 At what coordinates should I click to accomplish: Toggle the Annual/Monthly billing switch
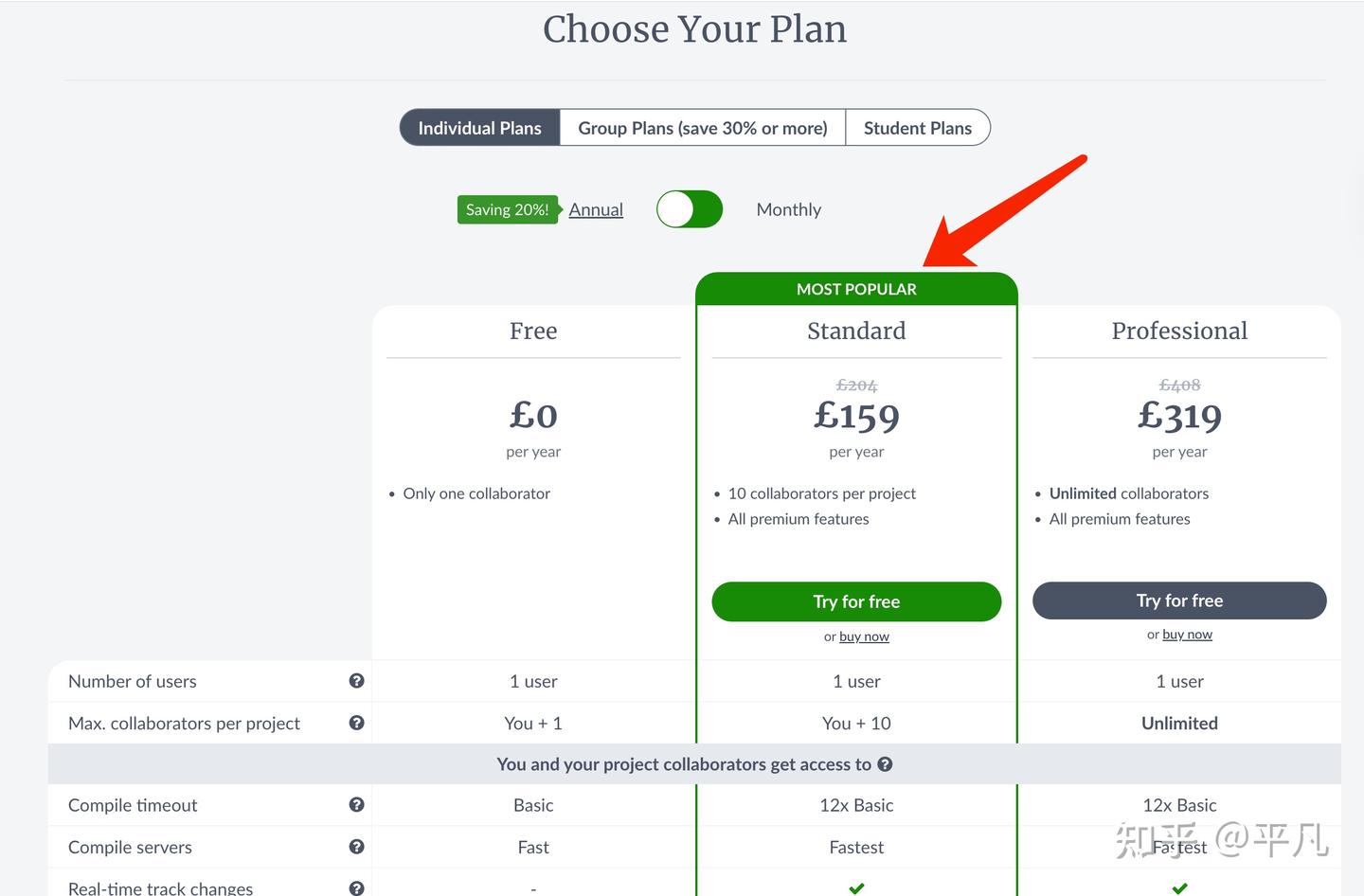tap(690, 209)
